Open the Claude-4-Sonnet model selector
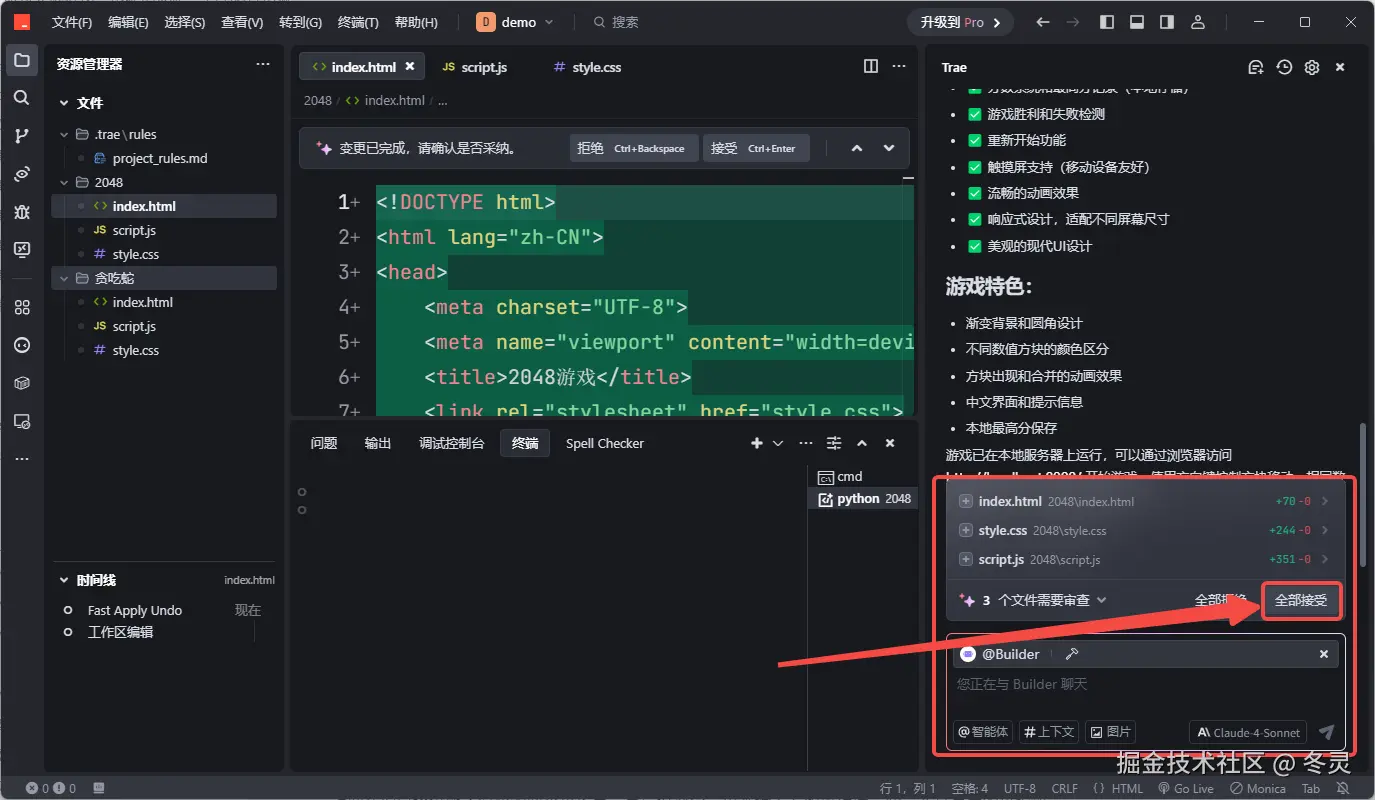1375x800 pixels. 1248,732
